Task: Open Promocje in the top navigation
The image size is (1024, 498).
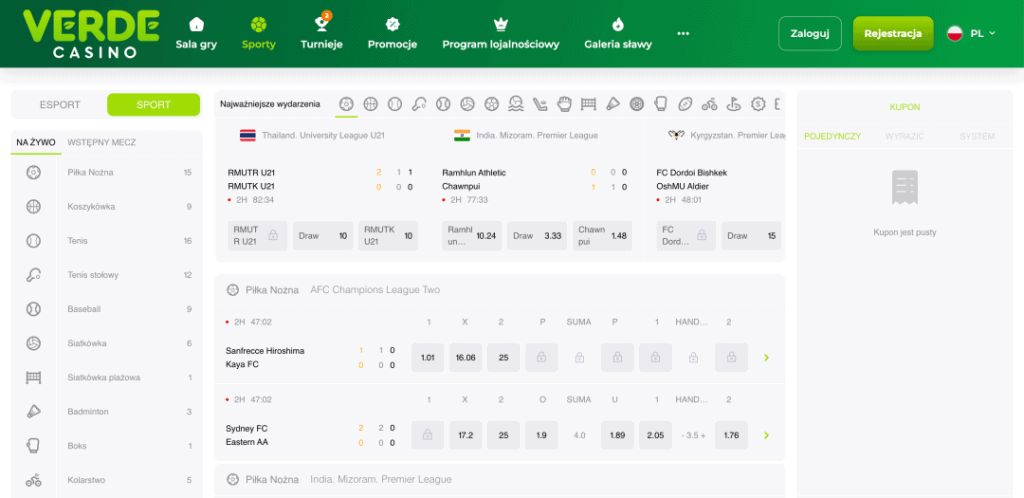Action: 392,33
